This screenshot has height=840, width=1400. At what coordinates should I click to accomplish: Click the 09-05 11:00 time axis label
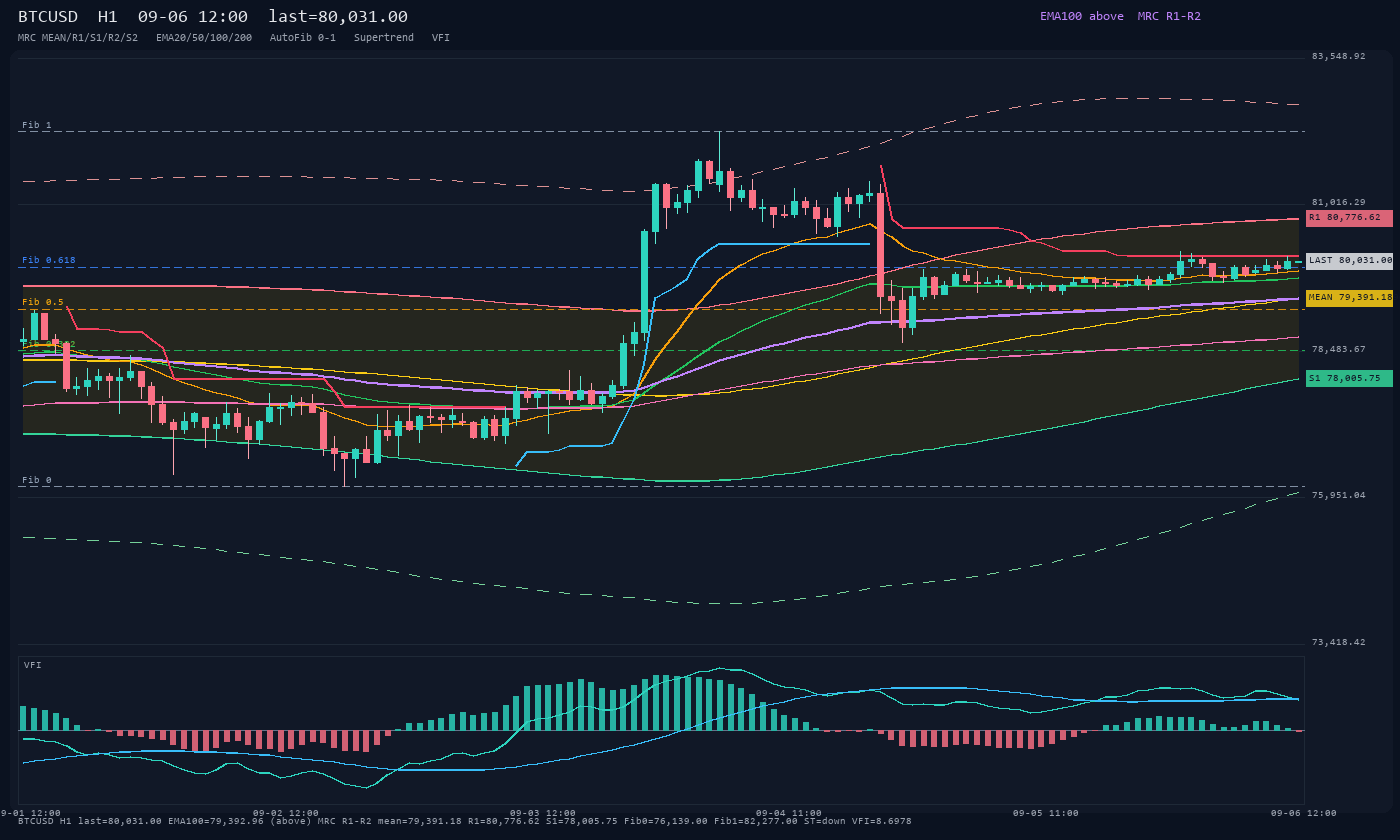1046,813
